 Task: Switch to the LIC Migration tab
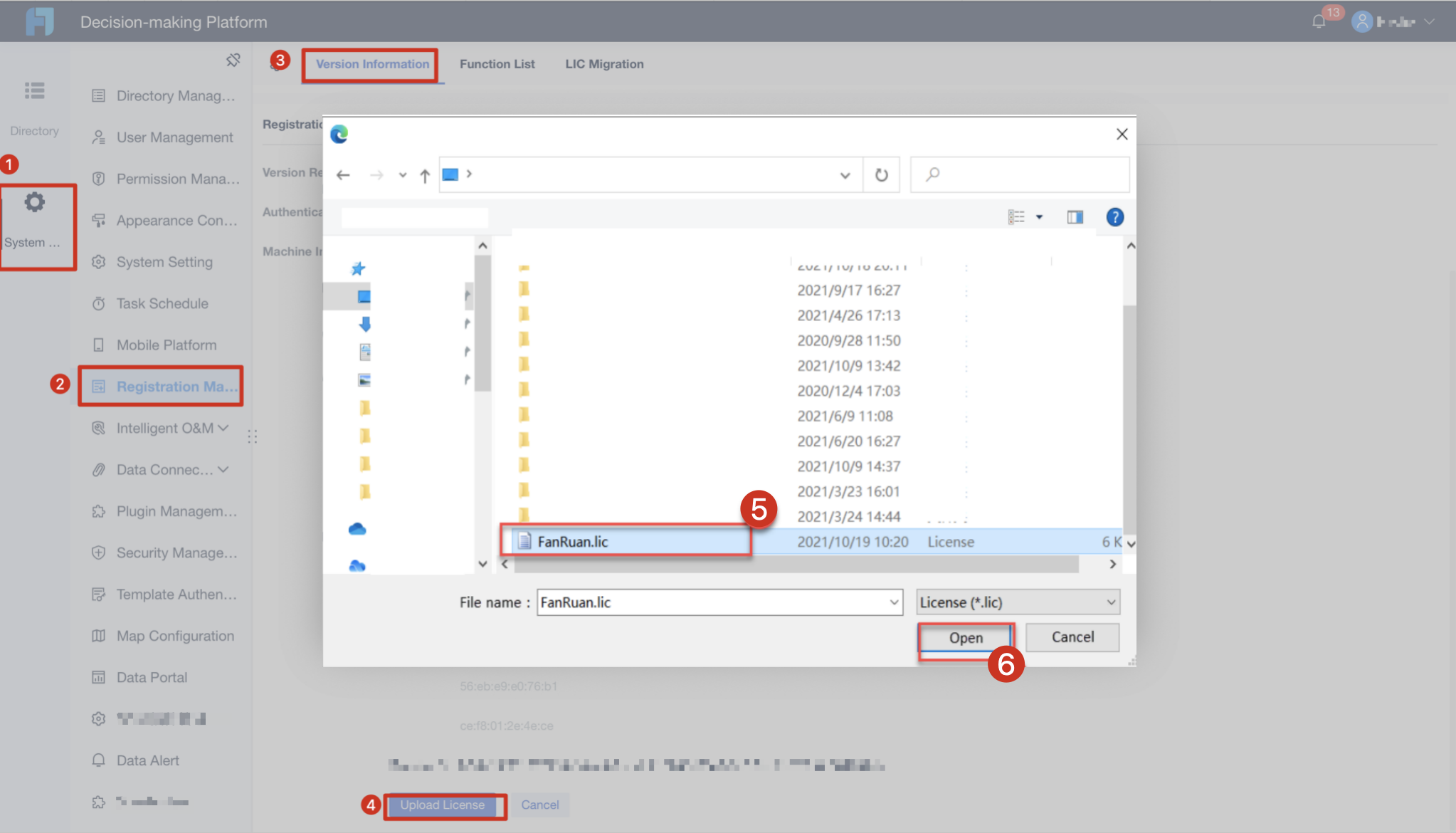[604, 64]
